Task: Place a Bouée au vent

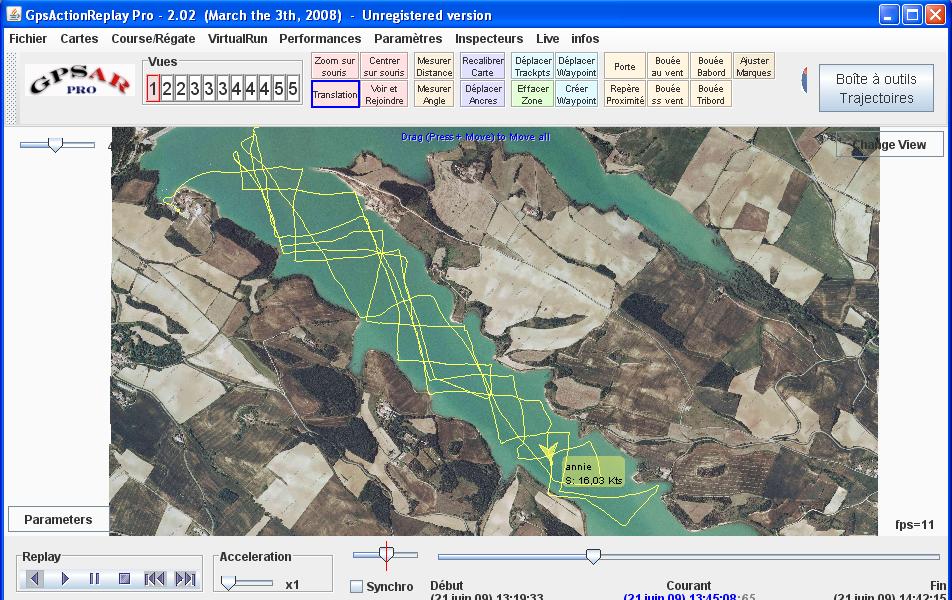Action: [x=668, y=66]
